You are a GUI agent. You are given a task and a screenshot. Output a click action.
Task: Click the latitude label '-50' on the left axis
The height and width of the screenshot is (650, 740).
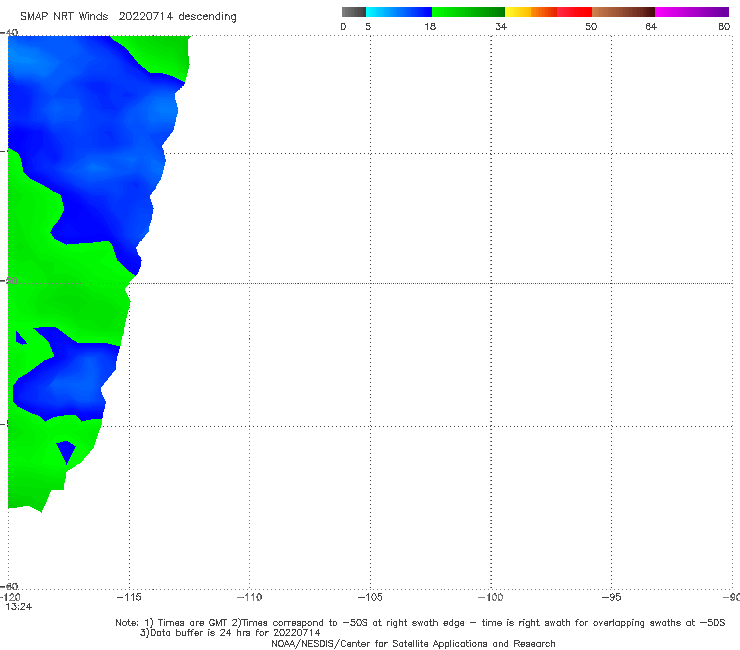coord(9,280)
